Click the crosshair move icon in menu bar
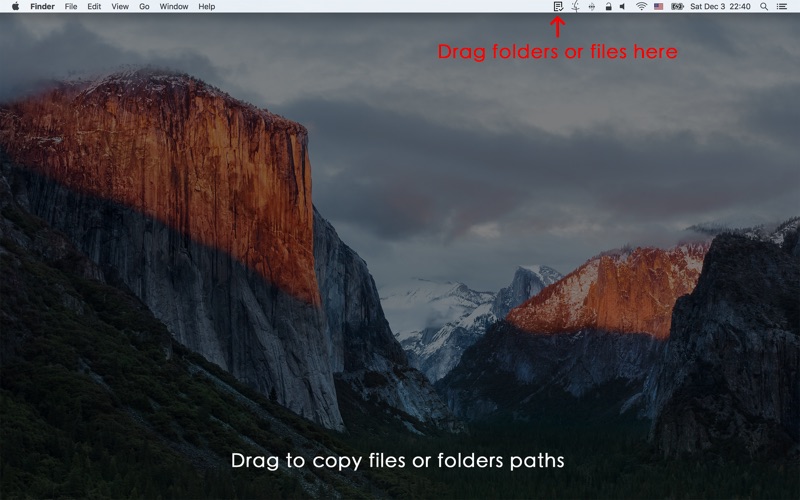 pyautogui.click(x=591, y=6)
